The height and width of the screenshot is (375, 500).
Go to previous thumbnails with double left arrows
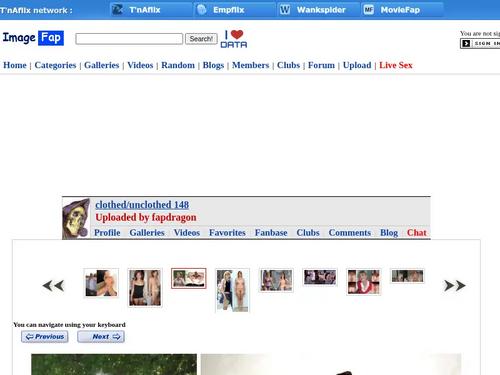53,286
